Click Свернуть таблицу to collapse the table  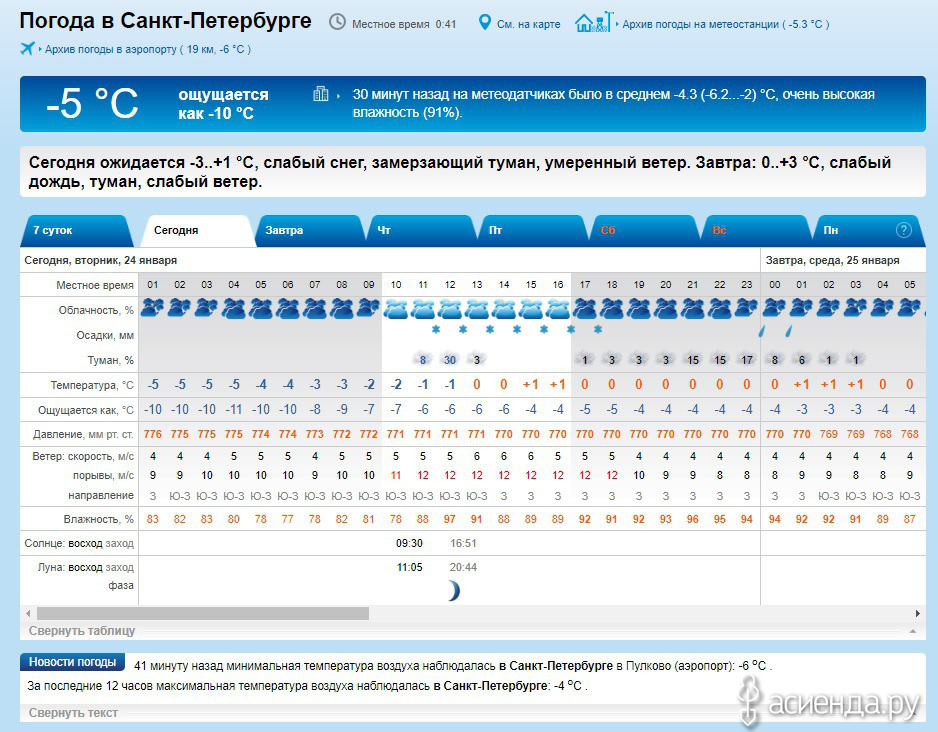tap(82, 631)
